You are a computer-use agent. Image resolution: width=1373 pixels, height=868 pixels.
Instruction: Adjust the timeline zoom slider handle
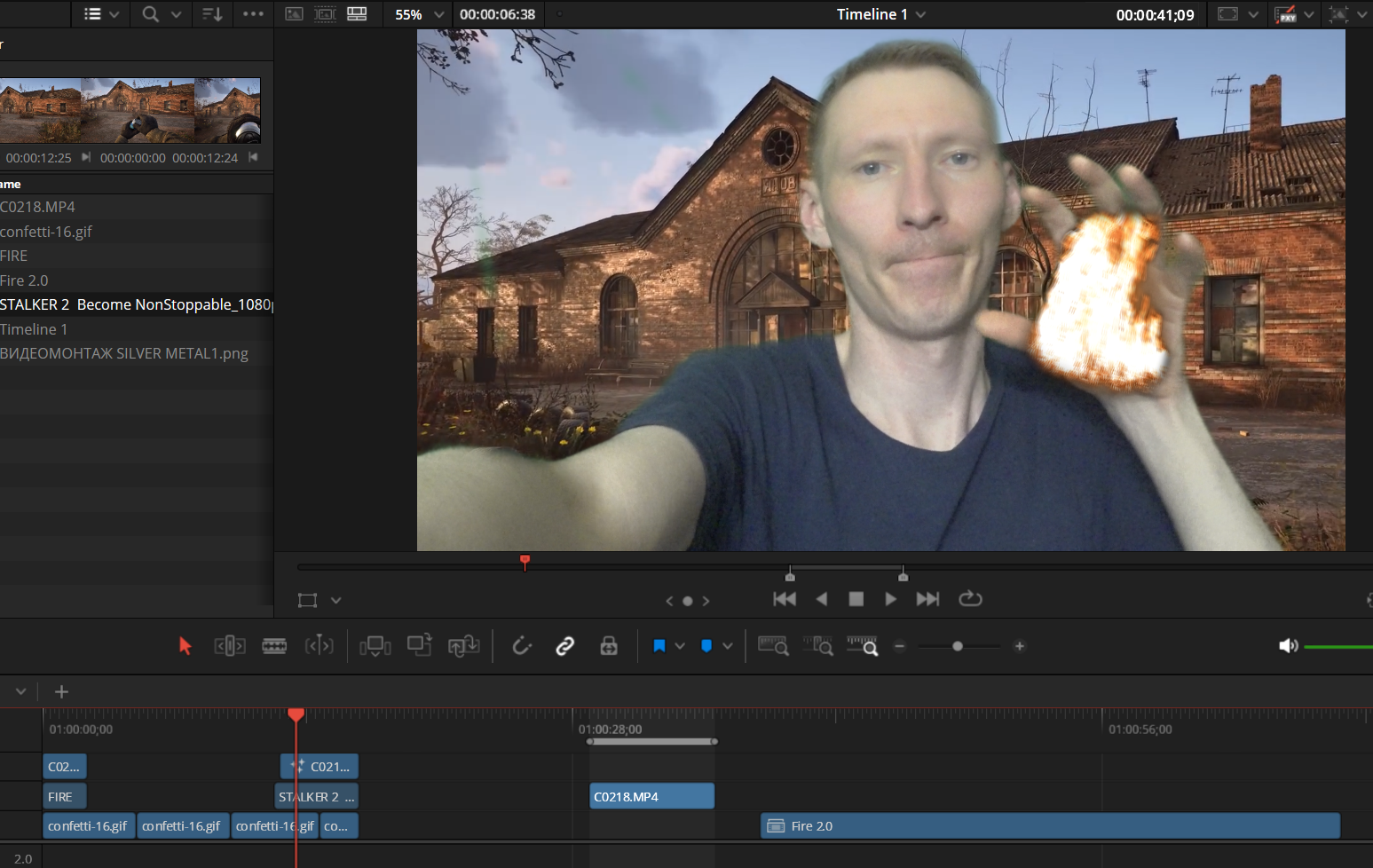click(x=958, y=646)
